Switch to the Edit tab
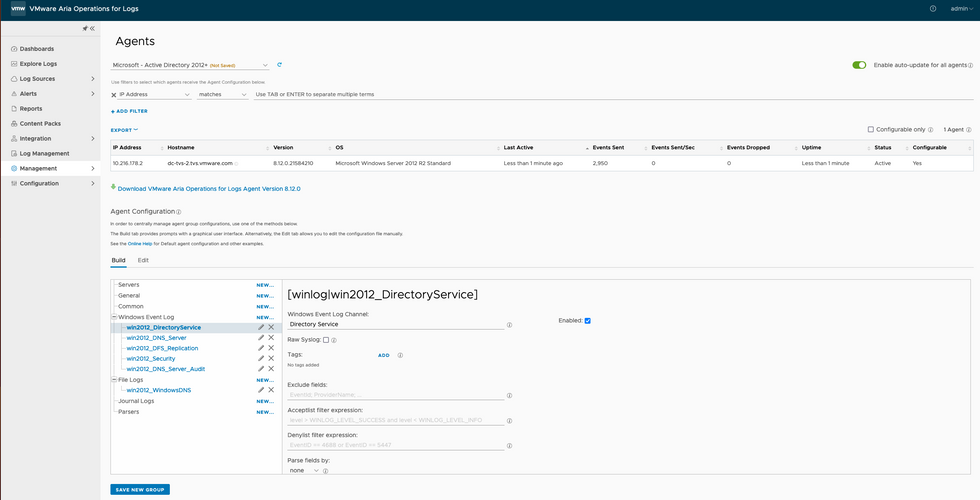 pyautogui.click(x=143, y=260)
